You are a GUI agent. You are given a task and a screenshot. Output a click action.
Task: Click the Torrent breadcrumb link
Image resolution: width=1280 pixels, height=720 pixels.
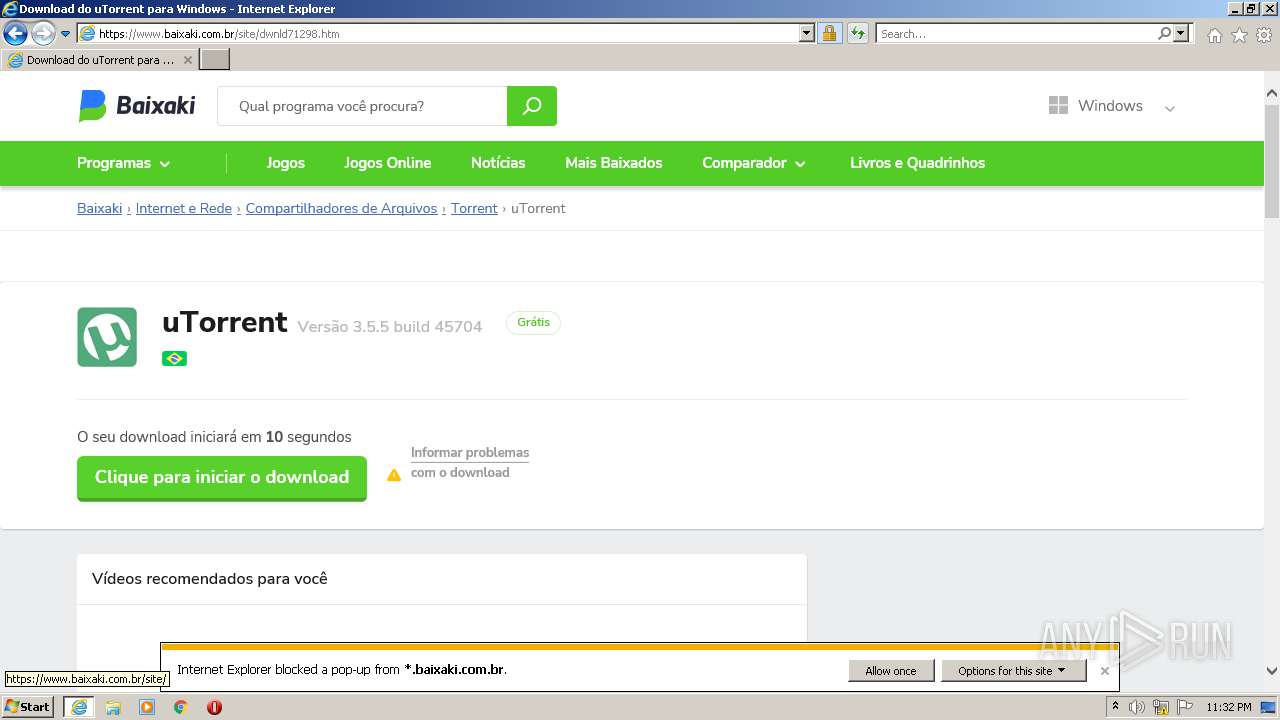[x=474, y=208]
